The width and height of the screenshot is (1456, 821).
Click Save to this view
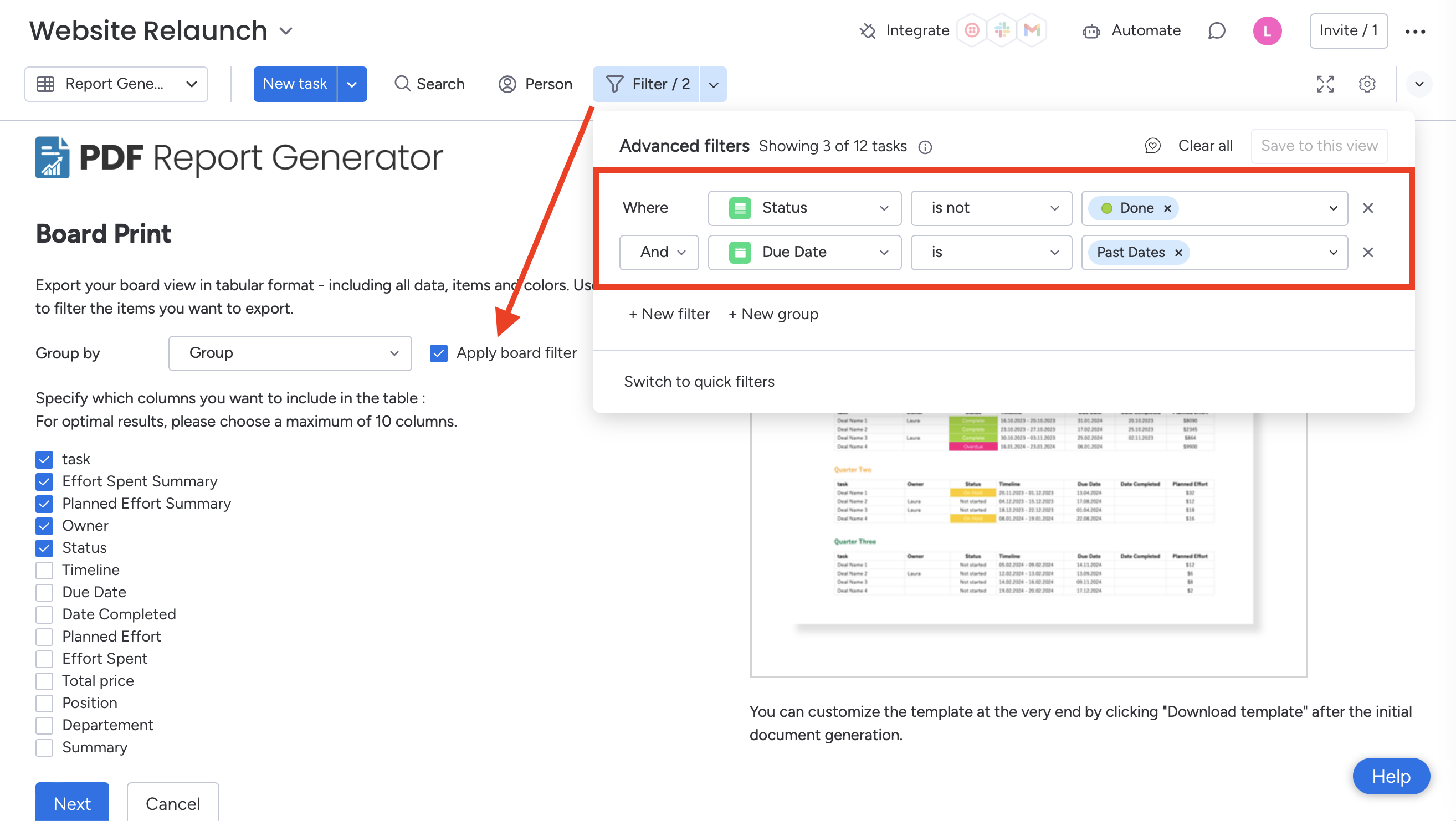click(1319, 146)
